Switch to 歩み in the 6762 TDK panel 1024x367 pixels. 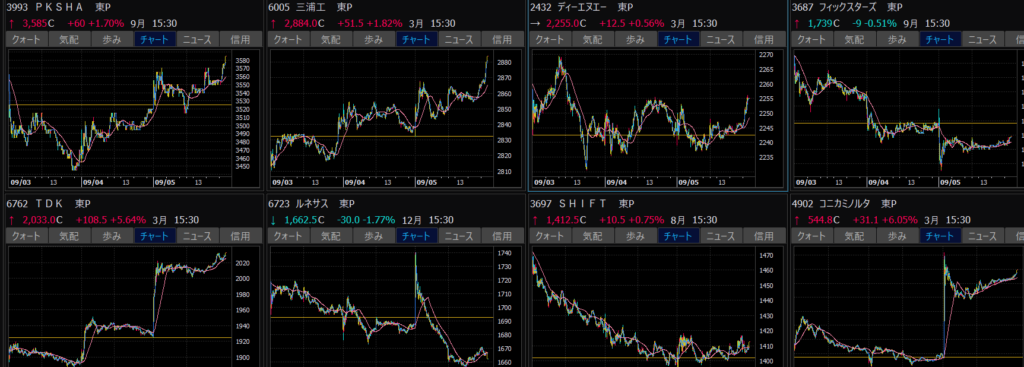tap(112, 236)
